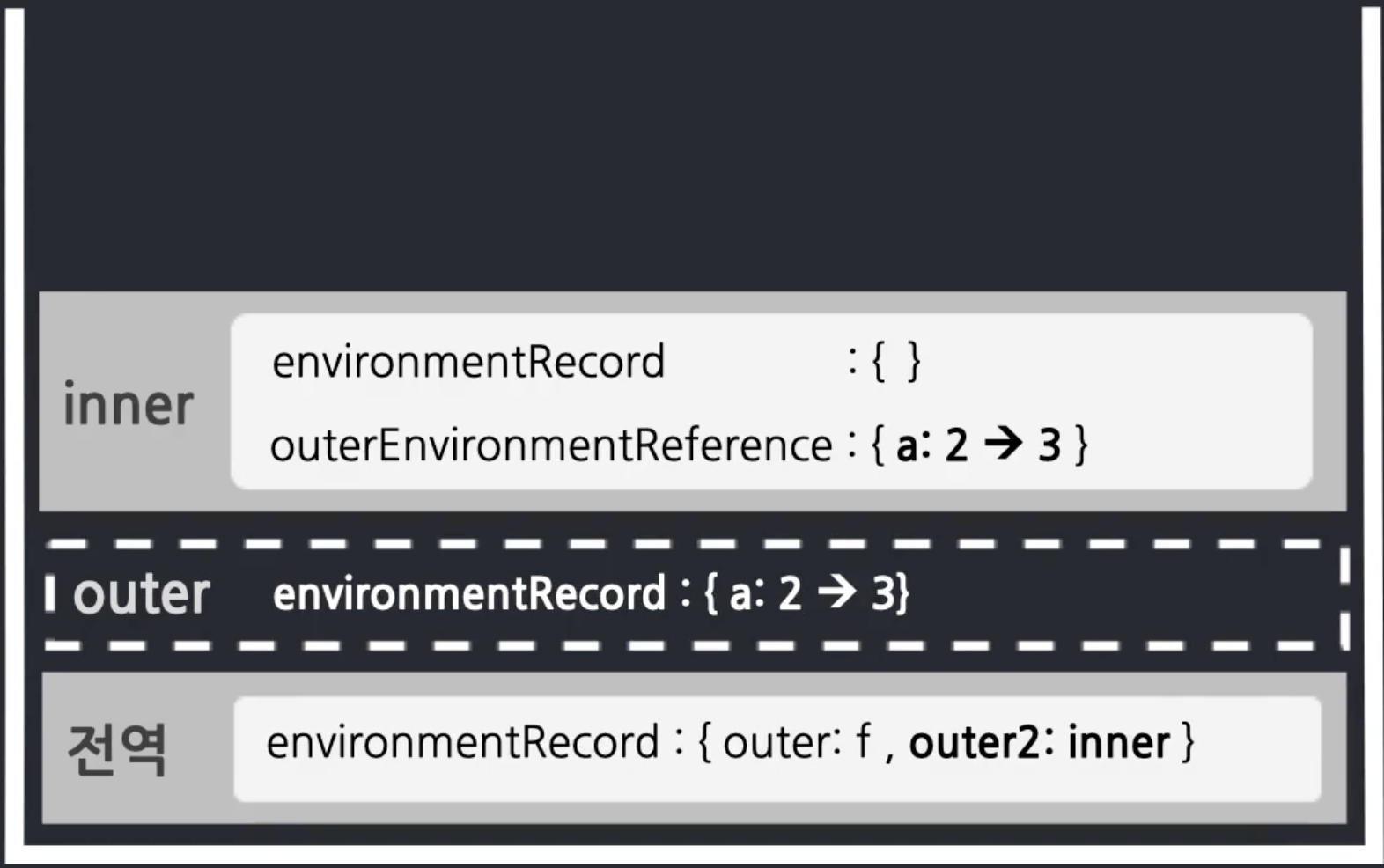Click the bold 'inner' value in global record

(x=1119, y=742)
